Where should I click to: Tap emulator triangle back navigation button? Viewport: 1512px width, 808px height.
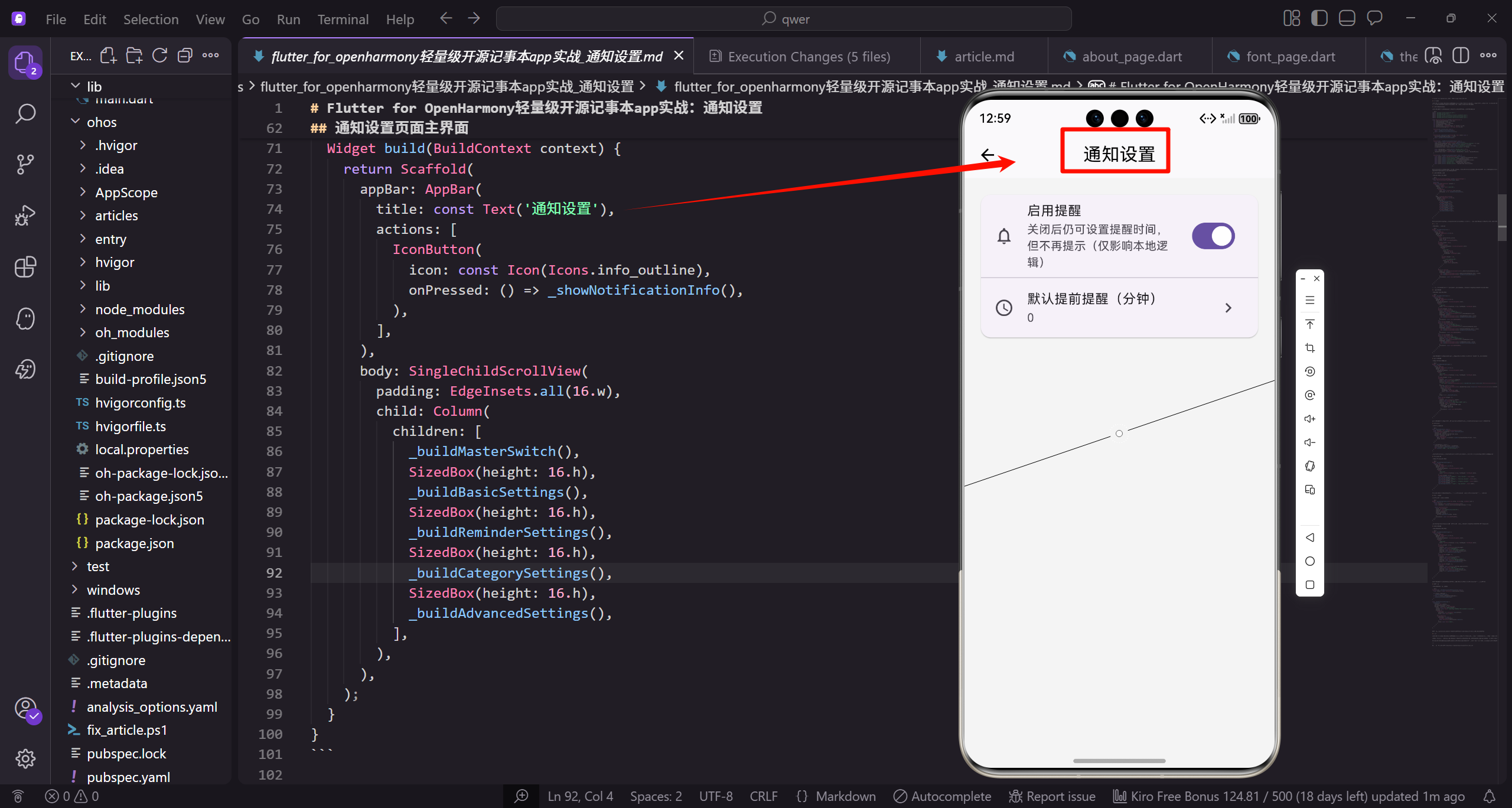pos(1310,537)
